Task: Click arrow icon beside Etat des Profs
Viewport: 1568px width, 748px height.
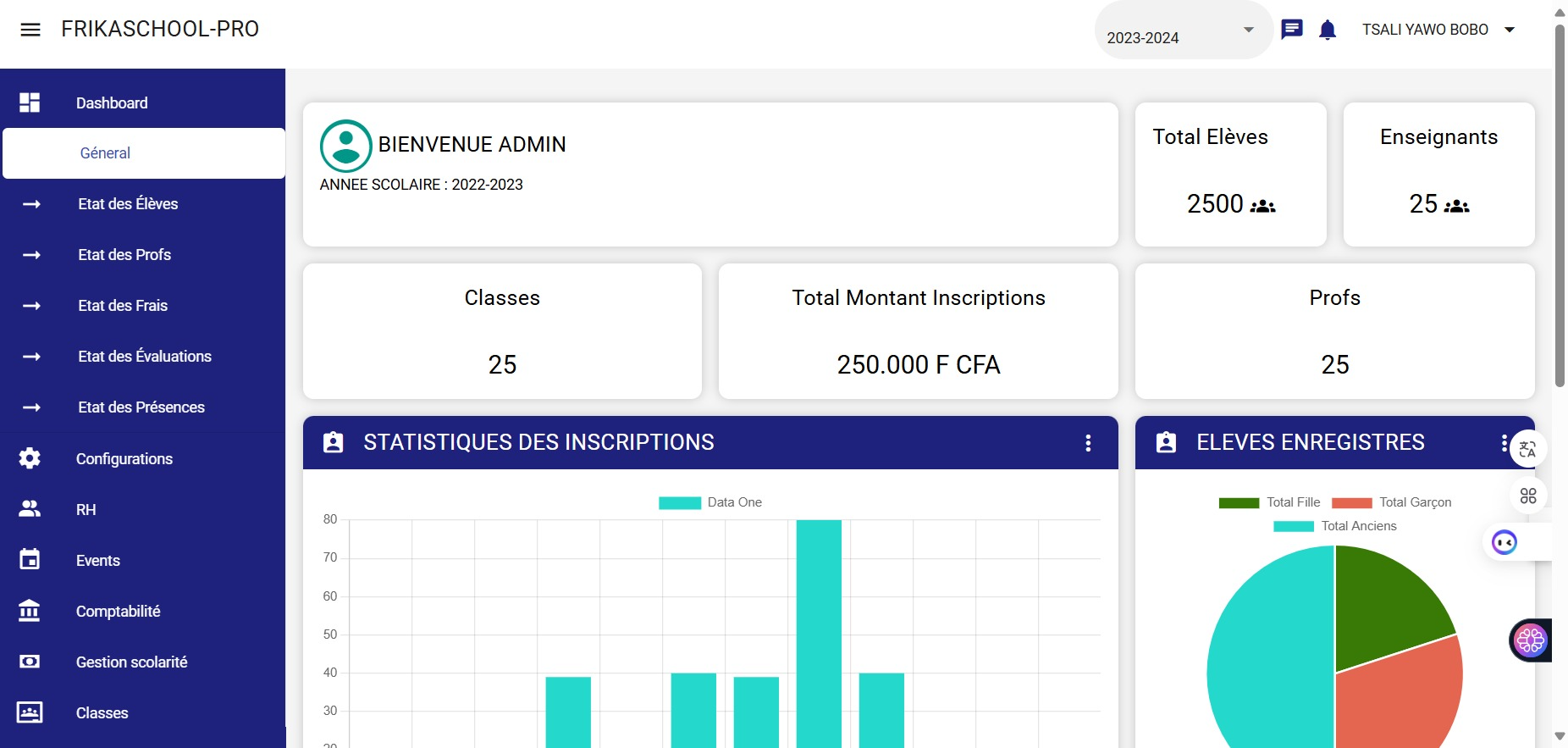Action: coord(31,255)
